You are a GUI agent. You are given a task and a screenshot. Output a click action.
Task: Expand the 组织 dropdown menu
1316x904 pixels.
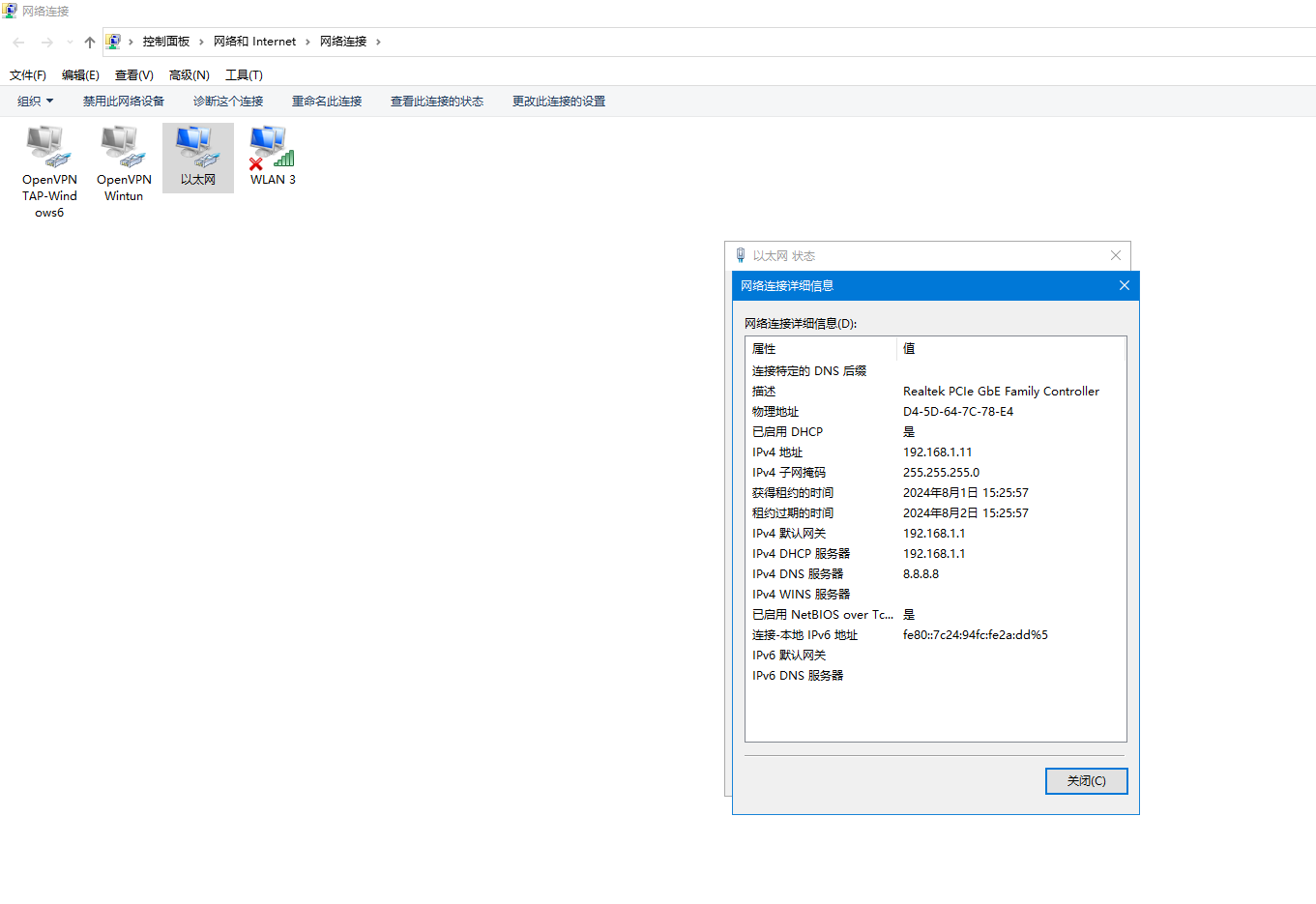36,102
